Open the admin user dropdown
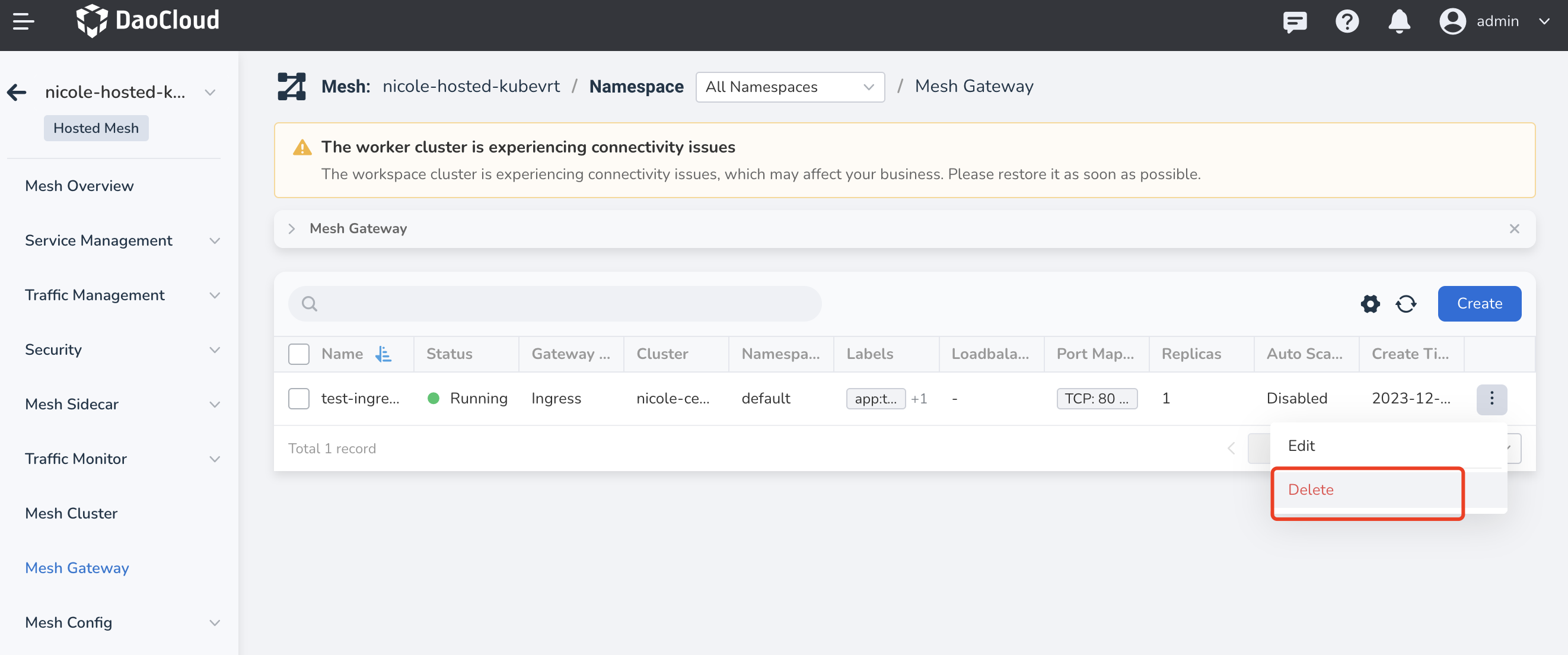Viewport: 1568px width, 655px height. (1495, 22)
